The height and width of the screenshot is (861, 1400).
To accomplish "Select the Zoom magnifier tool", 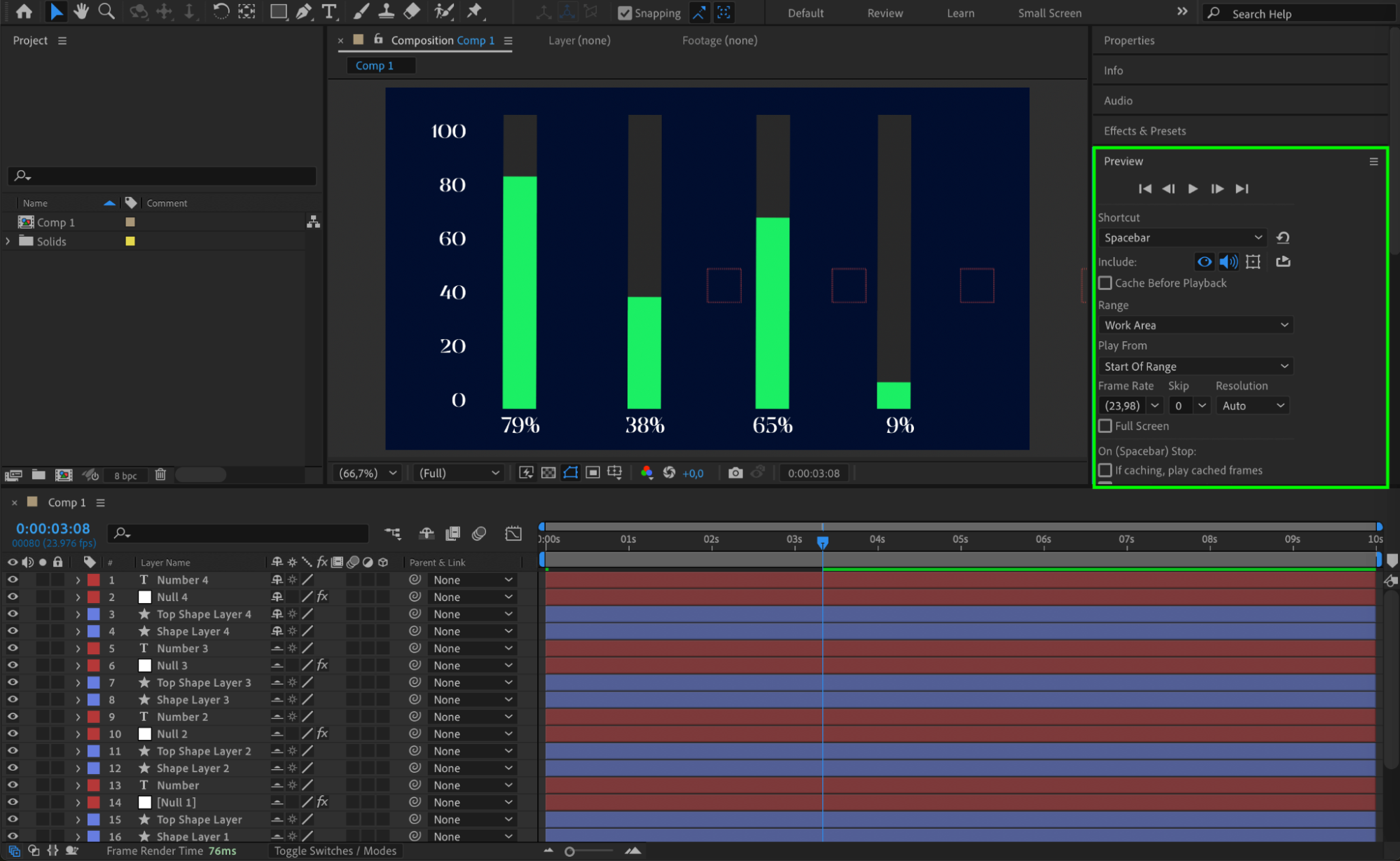I will [106, 11].
